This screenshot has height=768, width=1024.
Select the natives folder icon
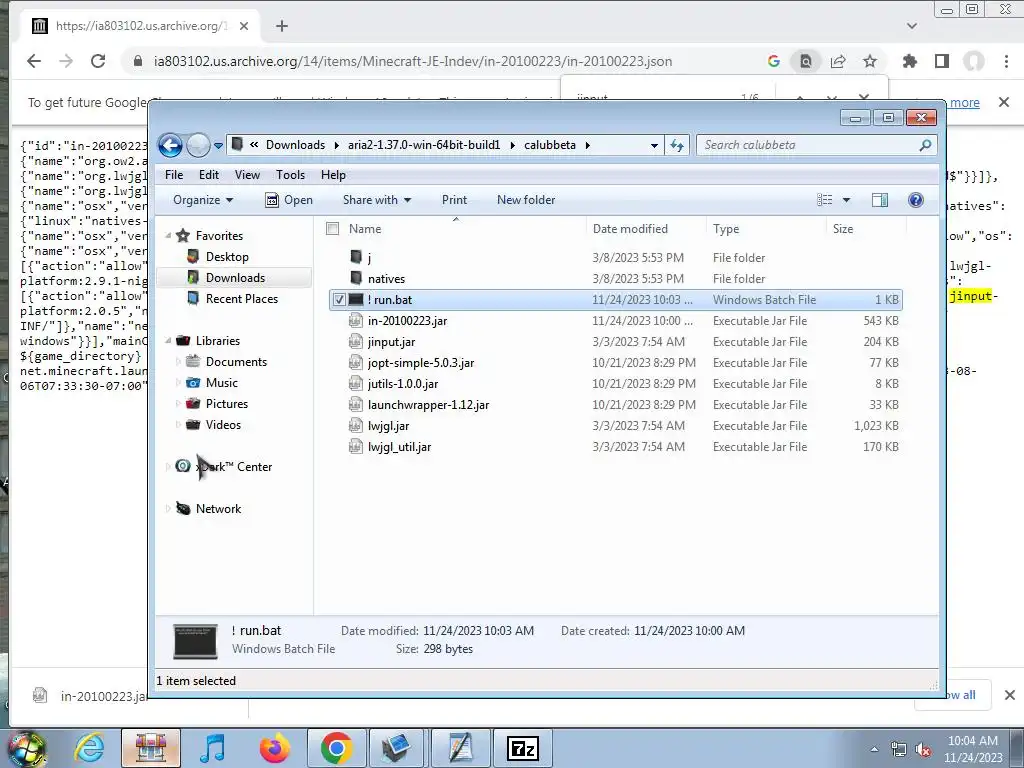[356, 278]
